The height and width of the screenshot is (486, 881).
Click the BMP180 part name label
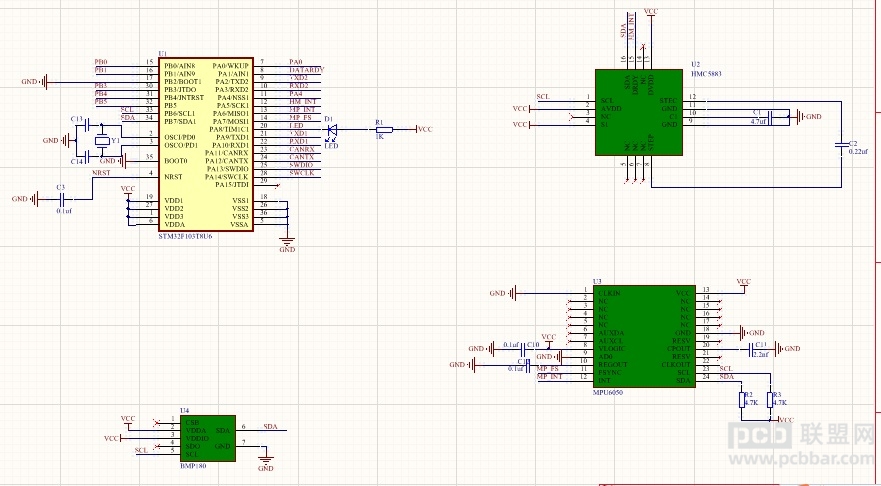click(194, 466)
